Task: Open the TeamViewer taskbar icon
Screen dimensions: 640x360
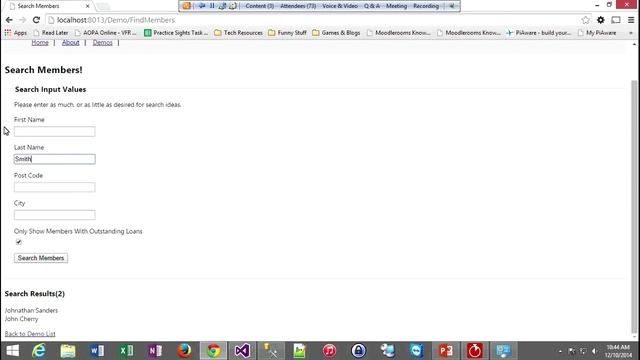Action: (417, 351)
